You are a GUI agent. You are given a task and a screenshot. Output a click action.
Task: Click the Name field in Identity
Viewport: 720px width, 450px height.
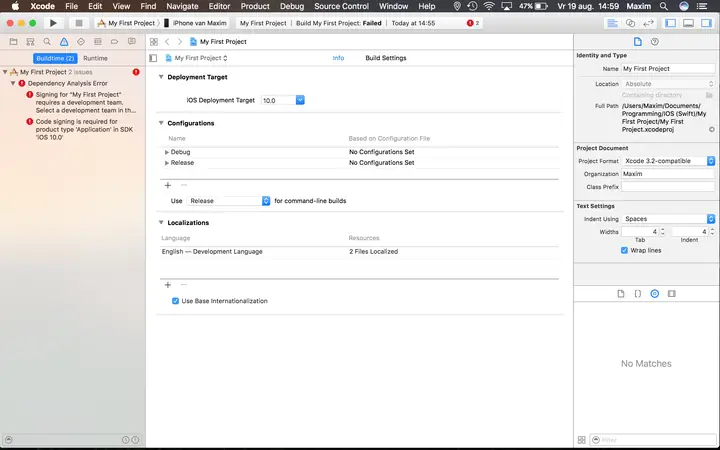[668, 69]
